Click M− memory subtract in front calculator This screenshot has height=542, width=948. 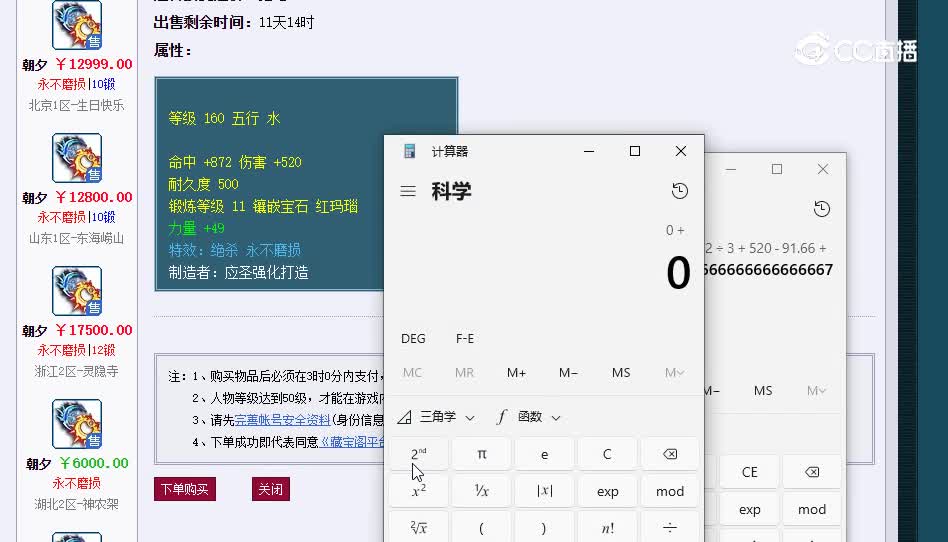[x=568, y=373]
